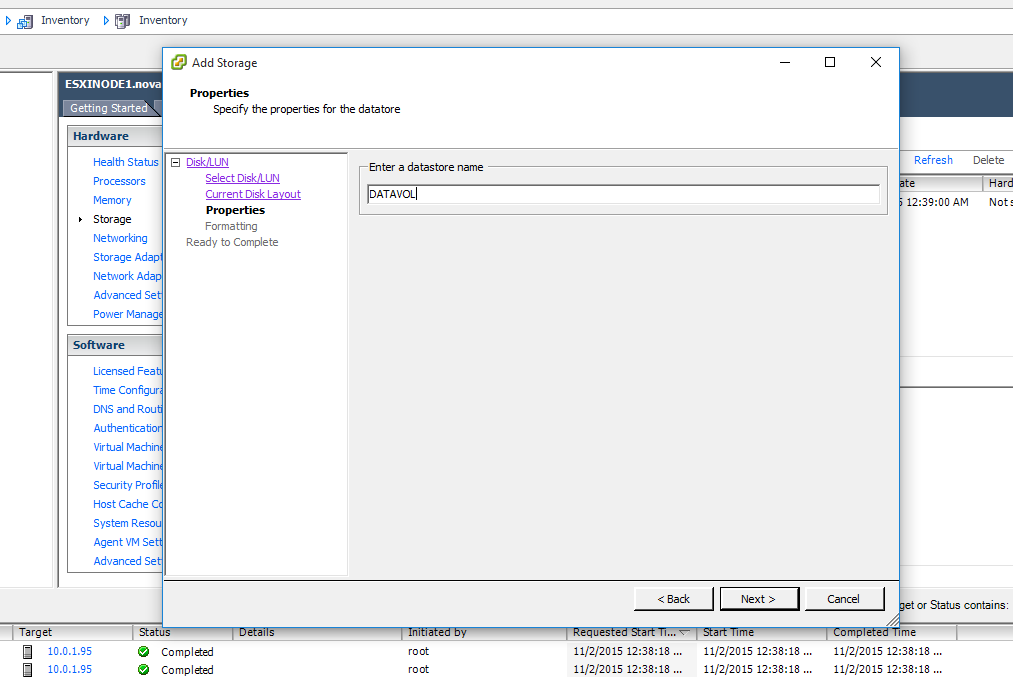Open the Current Disk Layout step
The width and height of the screenshot is (1013, 677).
tap(253, 194)
